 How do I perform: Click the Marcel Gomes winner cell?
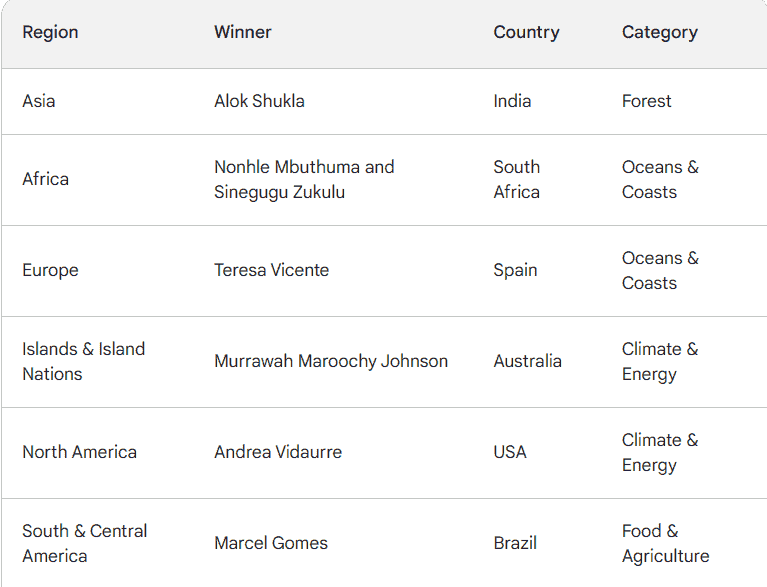click(271, 543)
